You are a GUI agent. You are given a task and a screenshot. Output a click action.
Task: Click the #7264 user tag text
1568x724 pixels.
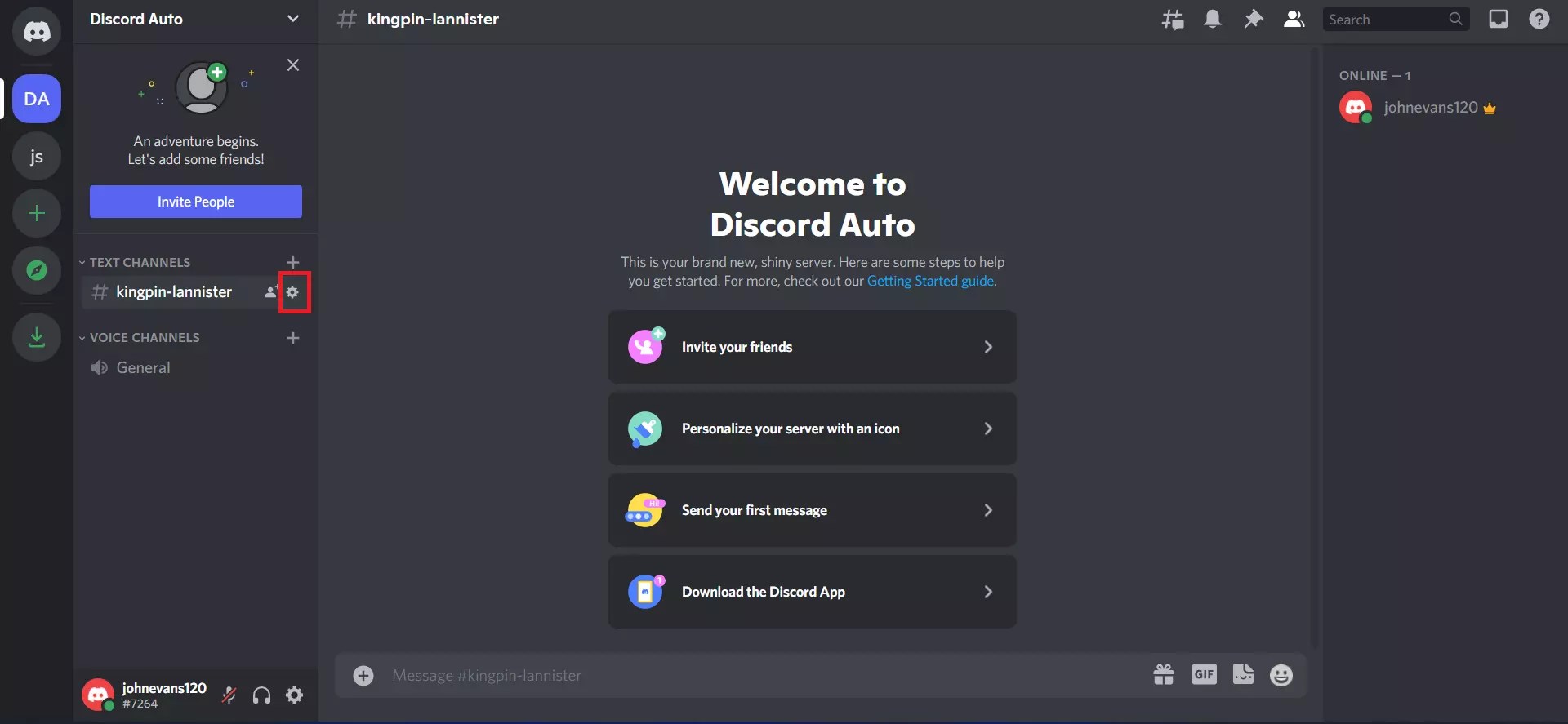coord(140,704)
